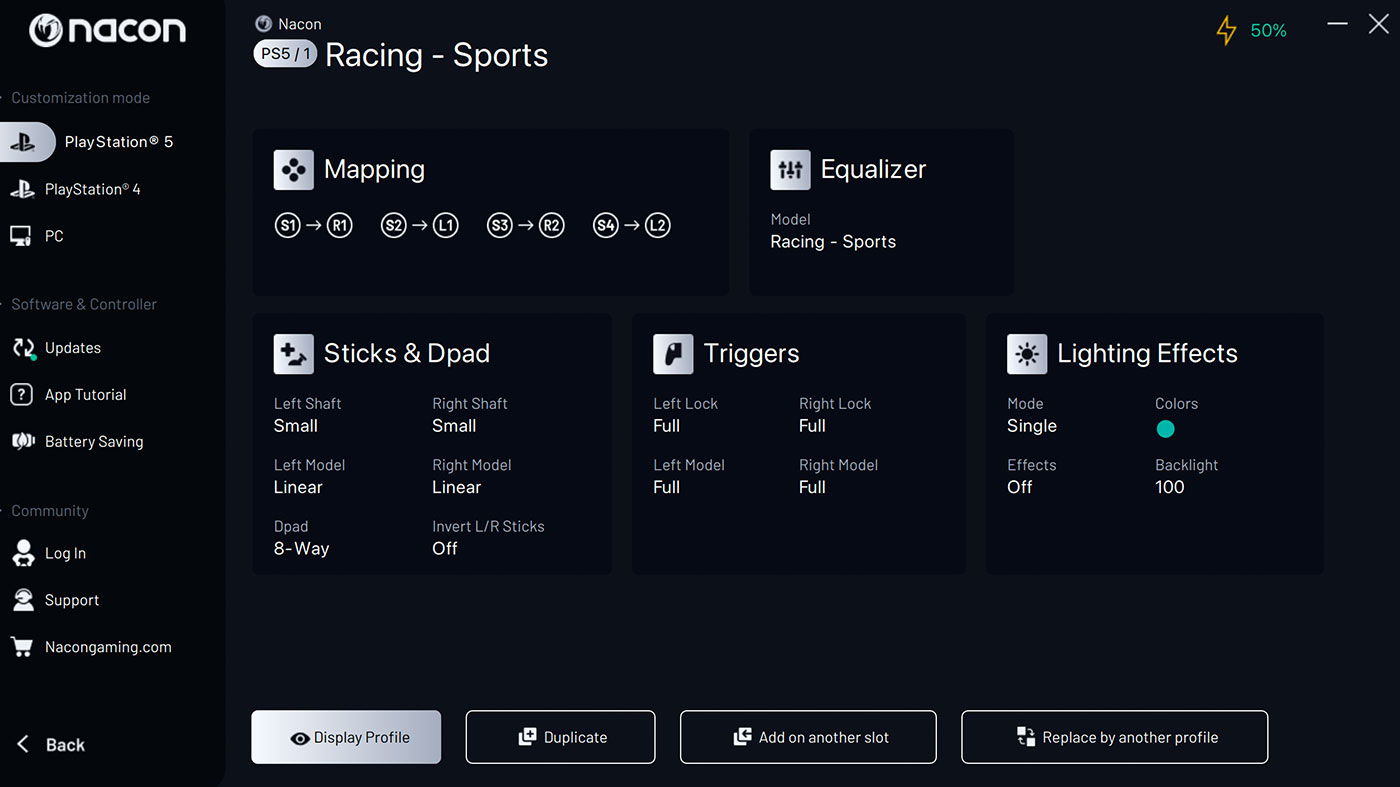
Task: Click the Display Profile button
Action: [346, 737]
